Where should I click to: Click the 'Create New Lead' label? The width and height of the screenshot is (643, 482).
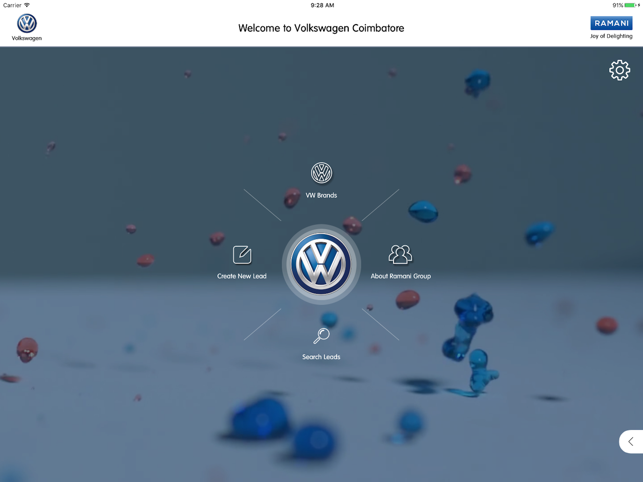242,276
